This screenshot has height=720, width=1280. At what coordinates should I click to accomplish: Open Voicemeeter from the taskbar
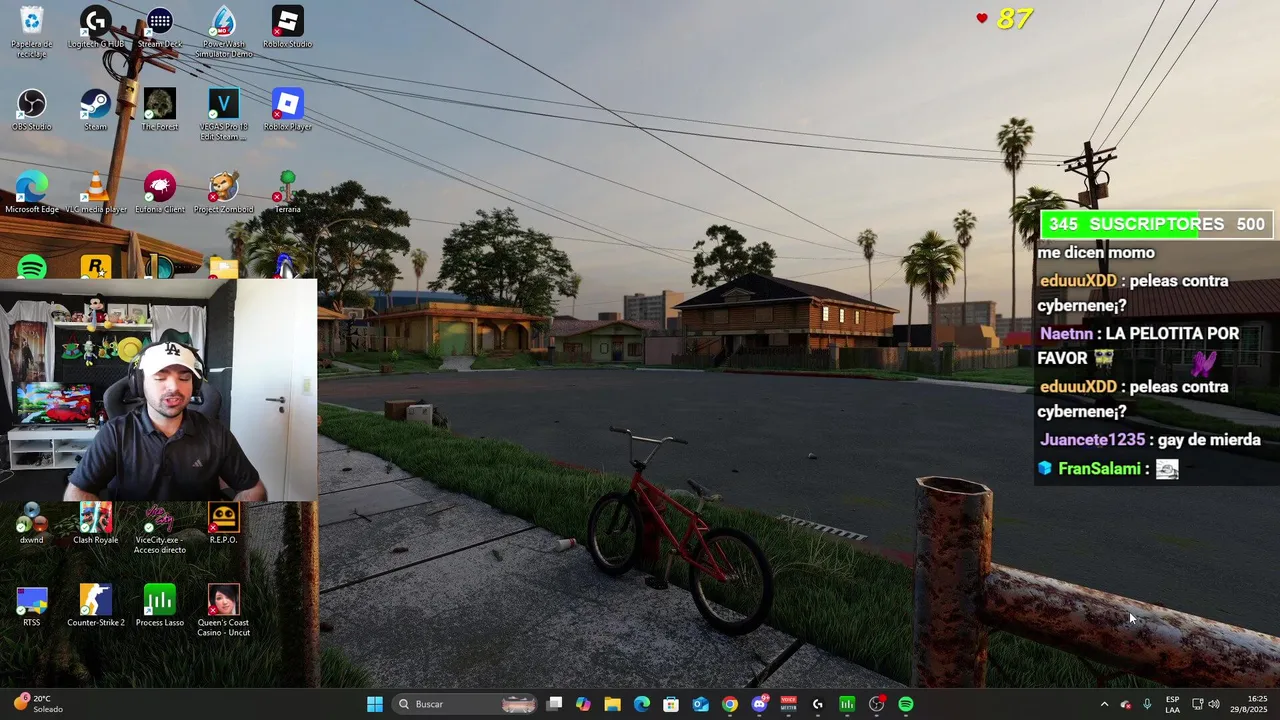[788, 704]
